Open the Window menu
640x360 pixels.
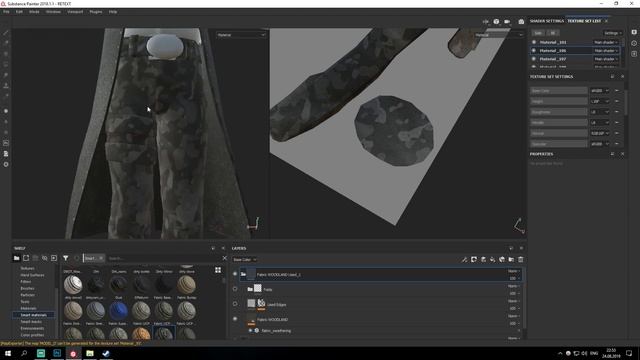coord(53,12)
